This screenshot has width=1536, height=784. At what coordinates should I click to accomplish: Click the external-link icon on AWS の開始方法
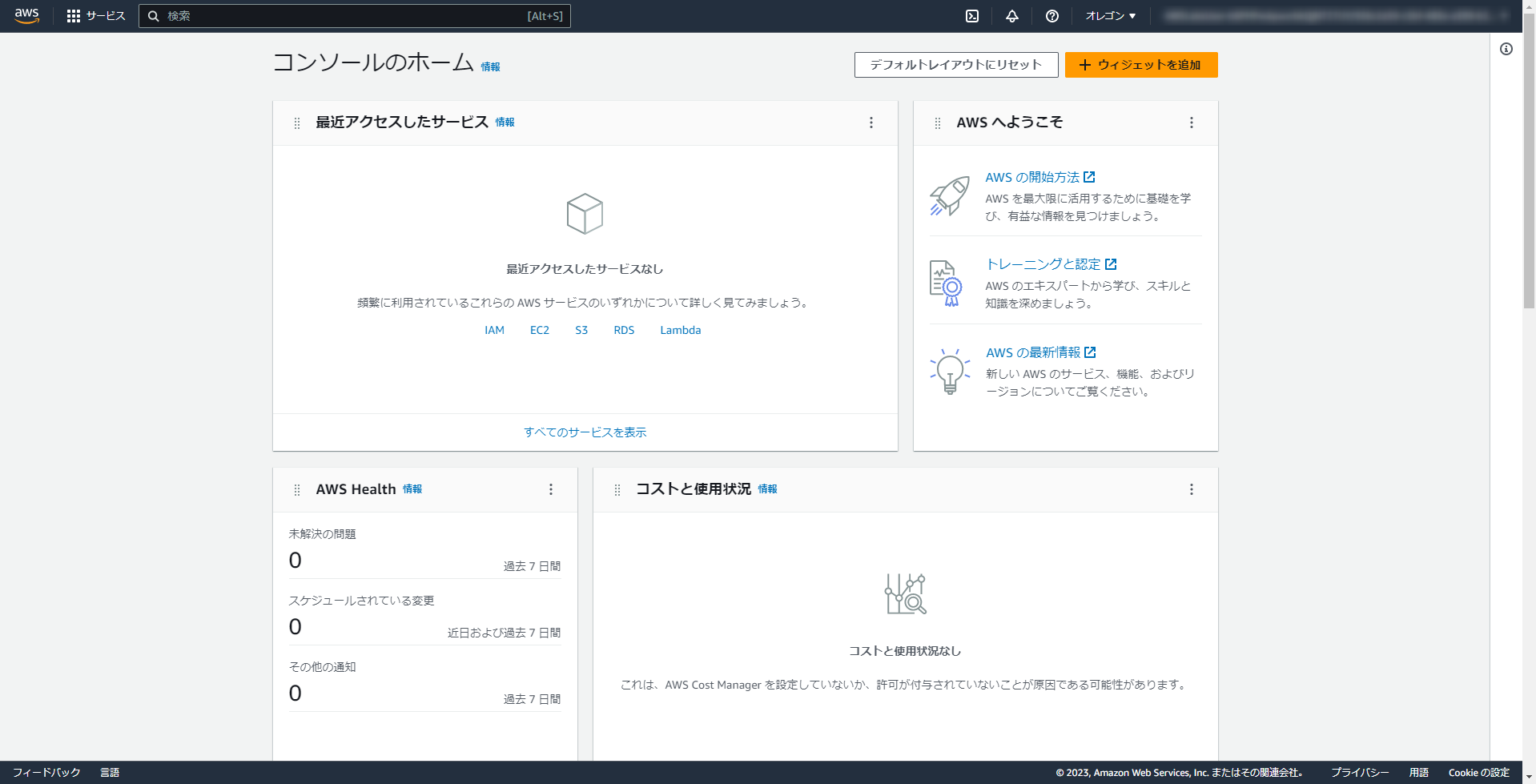tap(1091, 176)
